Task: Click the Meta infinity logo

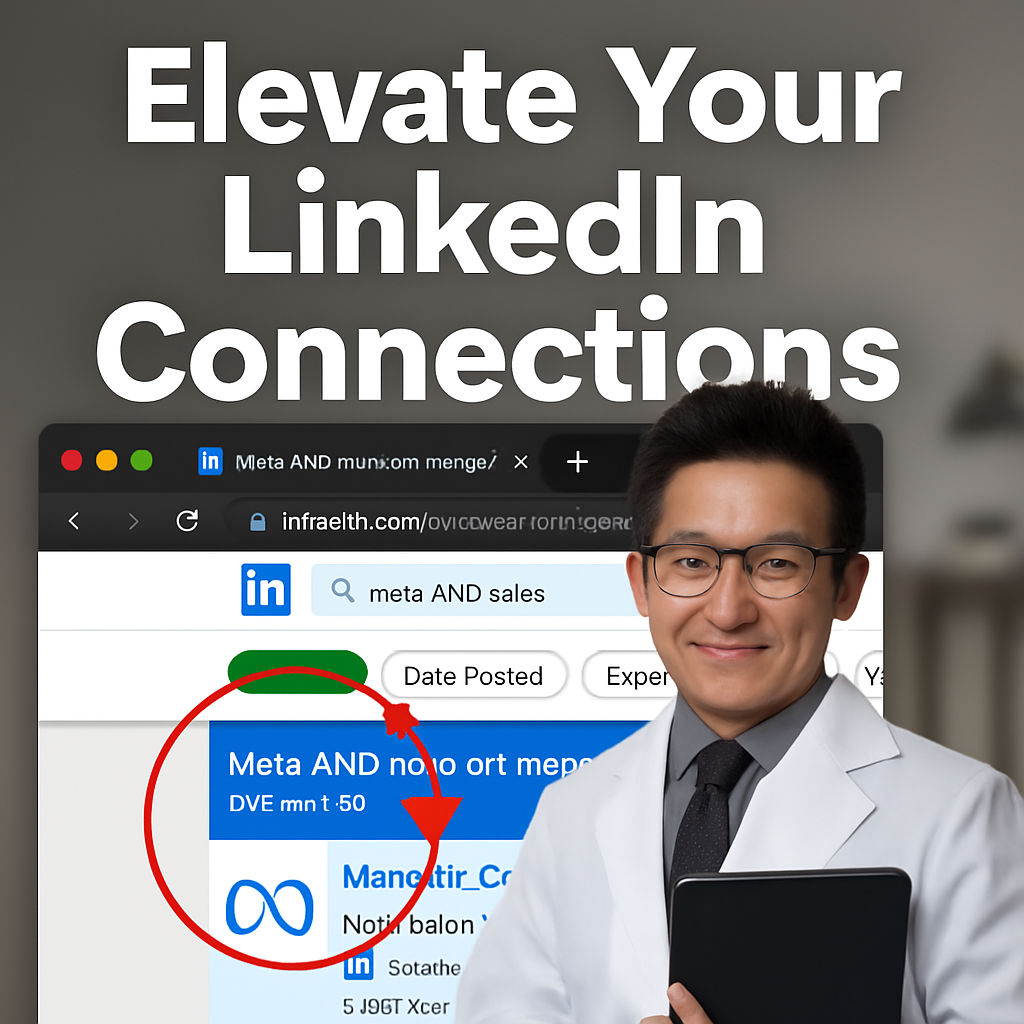Action: 269,907
